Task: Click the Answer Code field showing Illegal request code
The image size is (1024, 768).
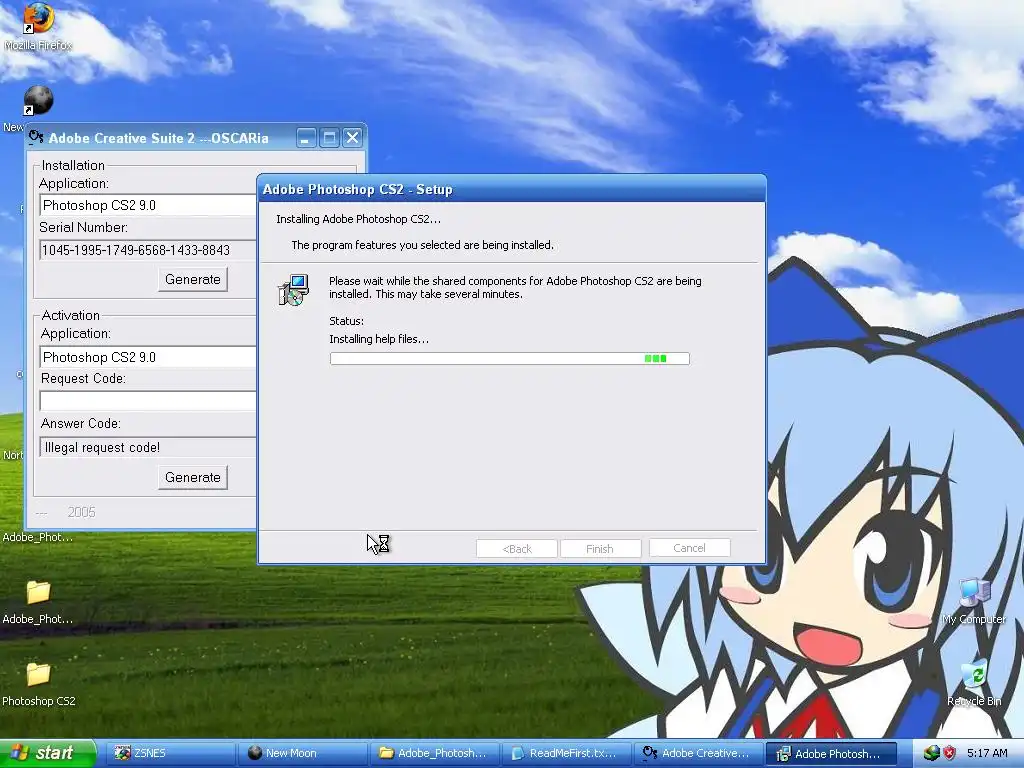Action: coord(148,447)
